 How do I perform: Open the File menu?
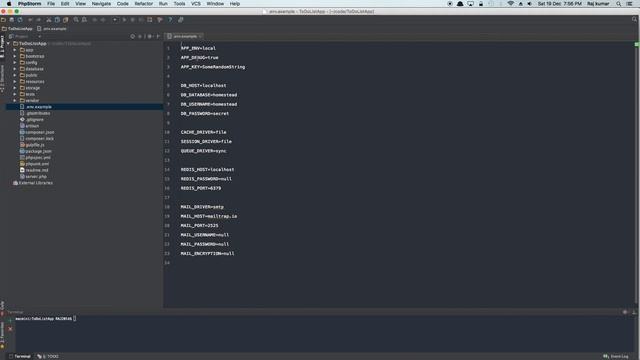51,4
